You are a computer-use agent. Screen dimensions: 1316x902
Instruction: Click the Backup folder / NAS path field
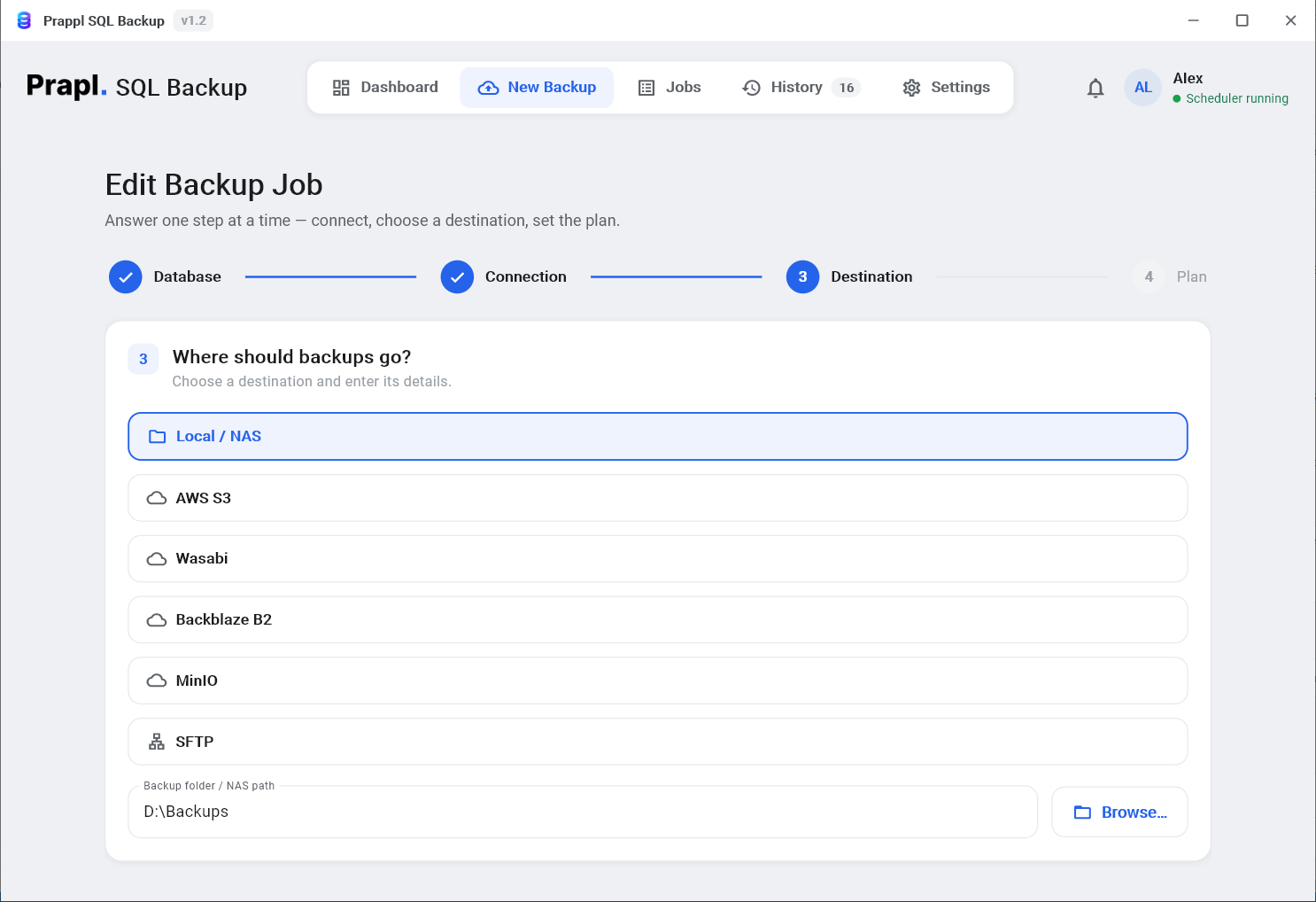tap(583, 813)
